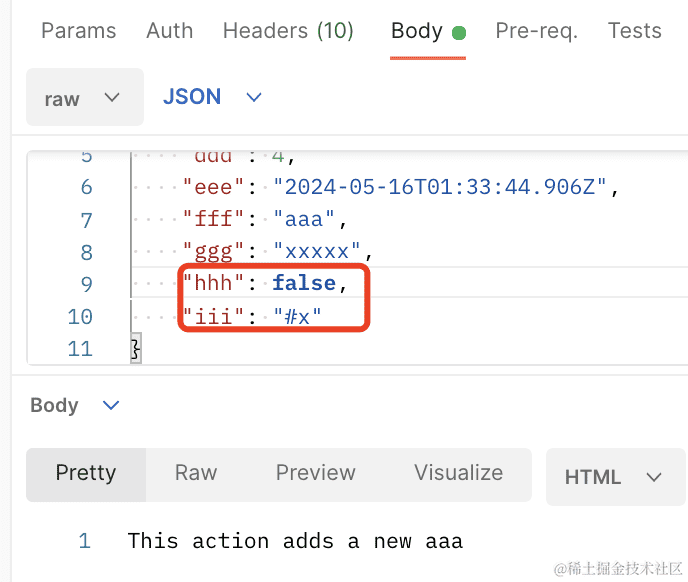Click the response text on line 1
Screen dimensions: 688x582
click(295, 541)
